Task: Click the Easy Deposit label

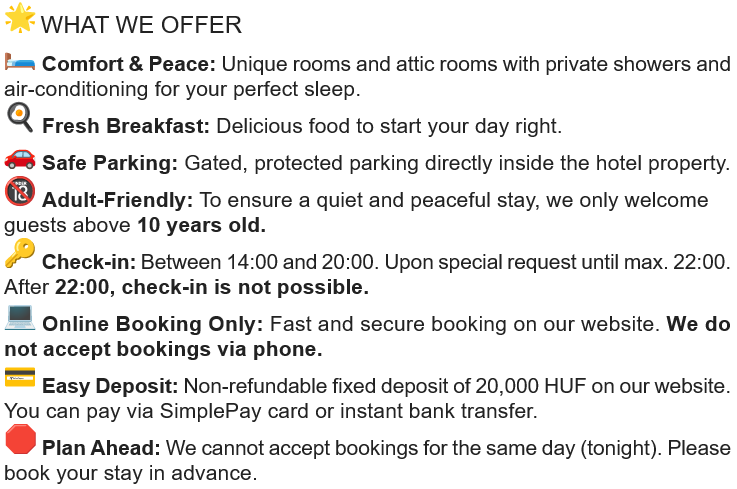Action: tap(110, 386)
